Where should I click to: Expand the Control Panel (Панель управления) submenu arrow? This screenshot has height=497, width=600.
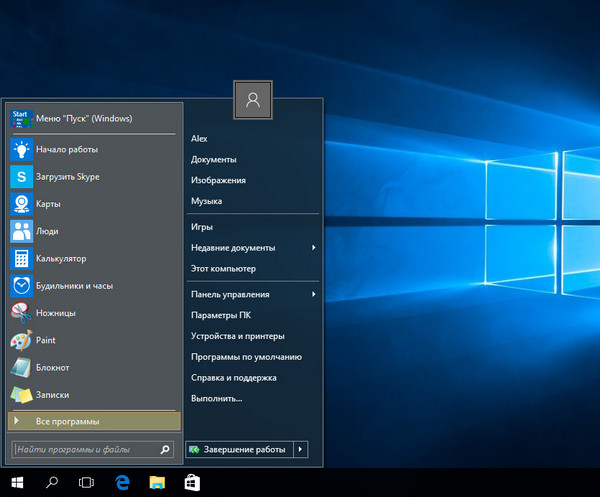pyautogui.click(x=313, y=295)
